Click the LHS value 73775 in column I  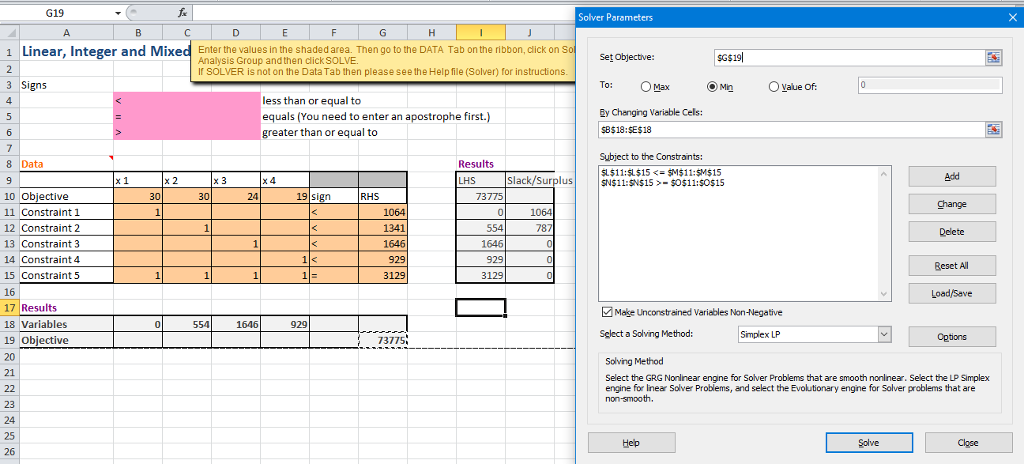(x=481, y=196)
